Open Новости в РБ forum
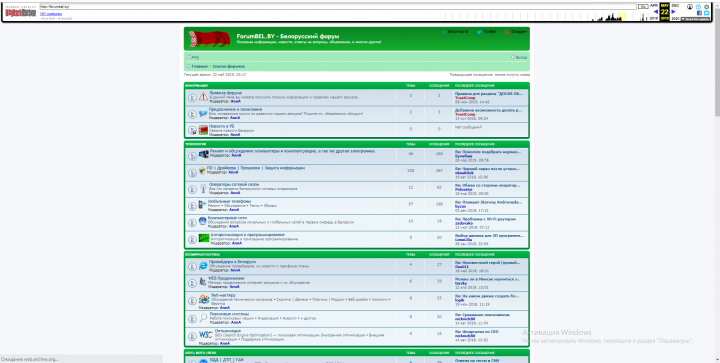720x363 pixels. coord(221,126)
